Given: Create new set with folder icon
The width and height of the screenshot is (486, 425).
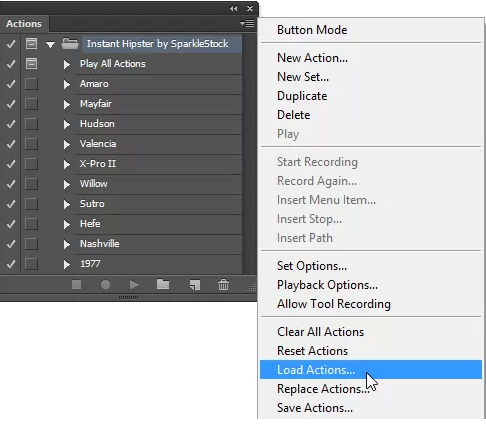Looking at the screenshot, I should 163,284.
